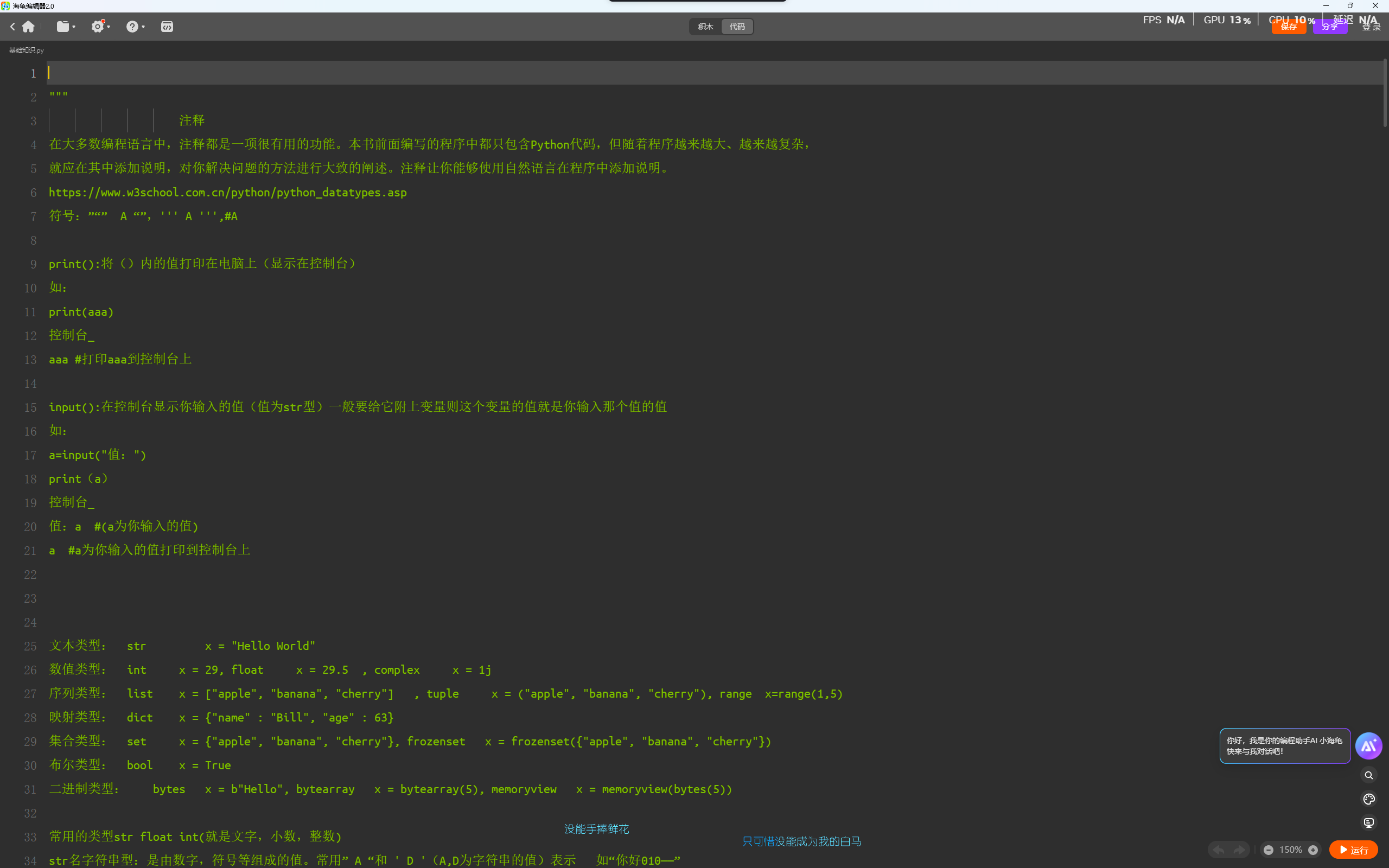
Task: Expand the folder file menu dropdown
Action: click(66, 27)
